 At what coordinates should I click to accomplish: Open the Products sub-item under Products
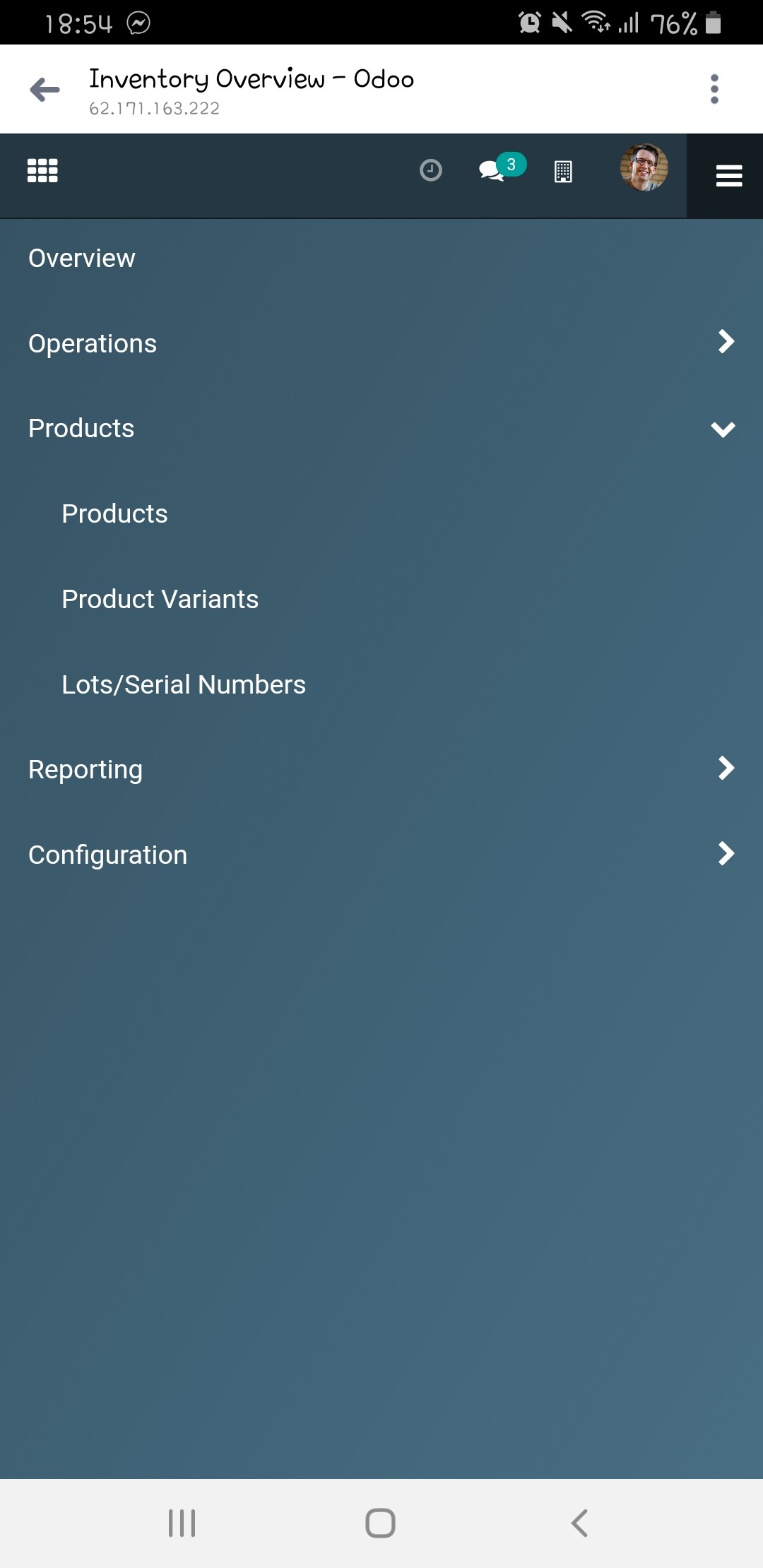(114, 514)
